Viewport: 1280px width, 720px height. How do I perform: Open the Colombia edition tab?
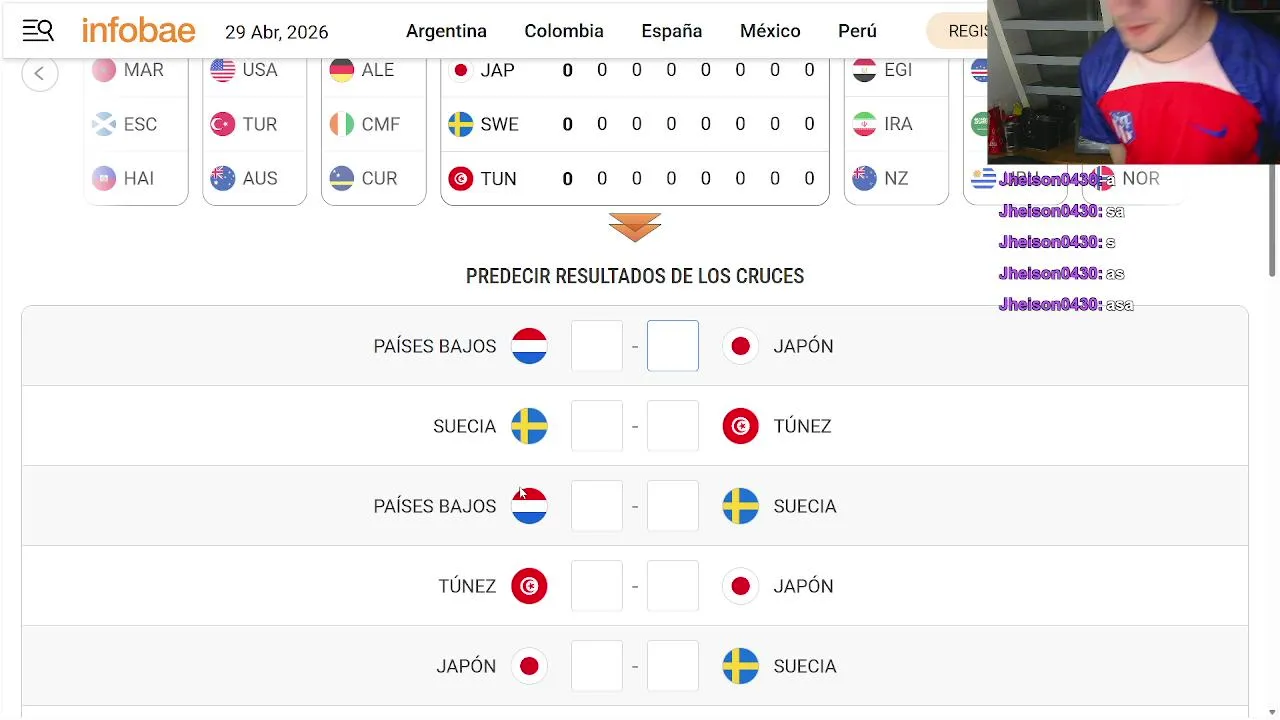coord(564,31)
